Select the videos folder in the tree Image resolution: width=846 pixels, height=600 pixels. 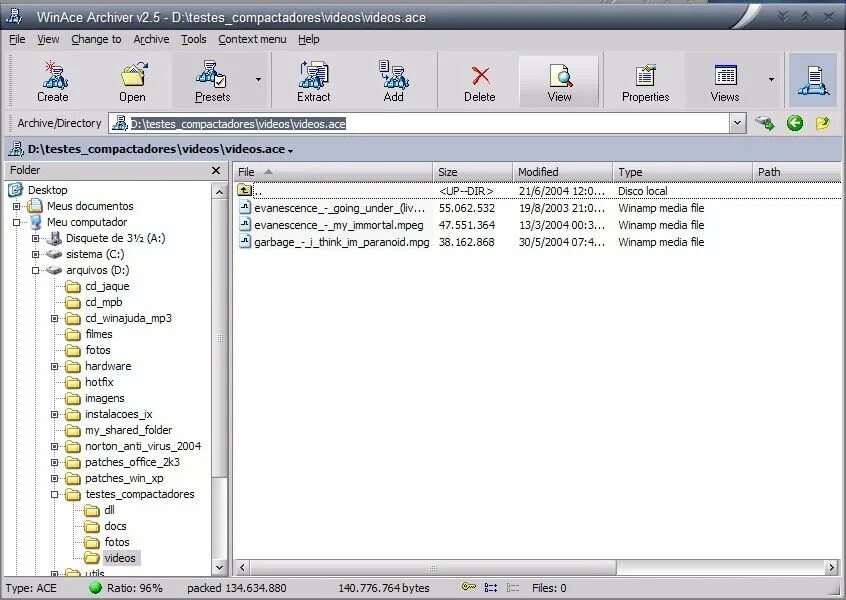pos(120,558)
